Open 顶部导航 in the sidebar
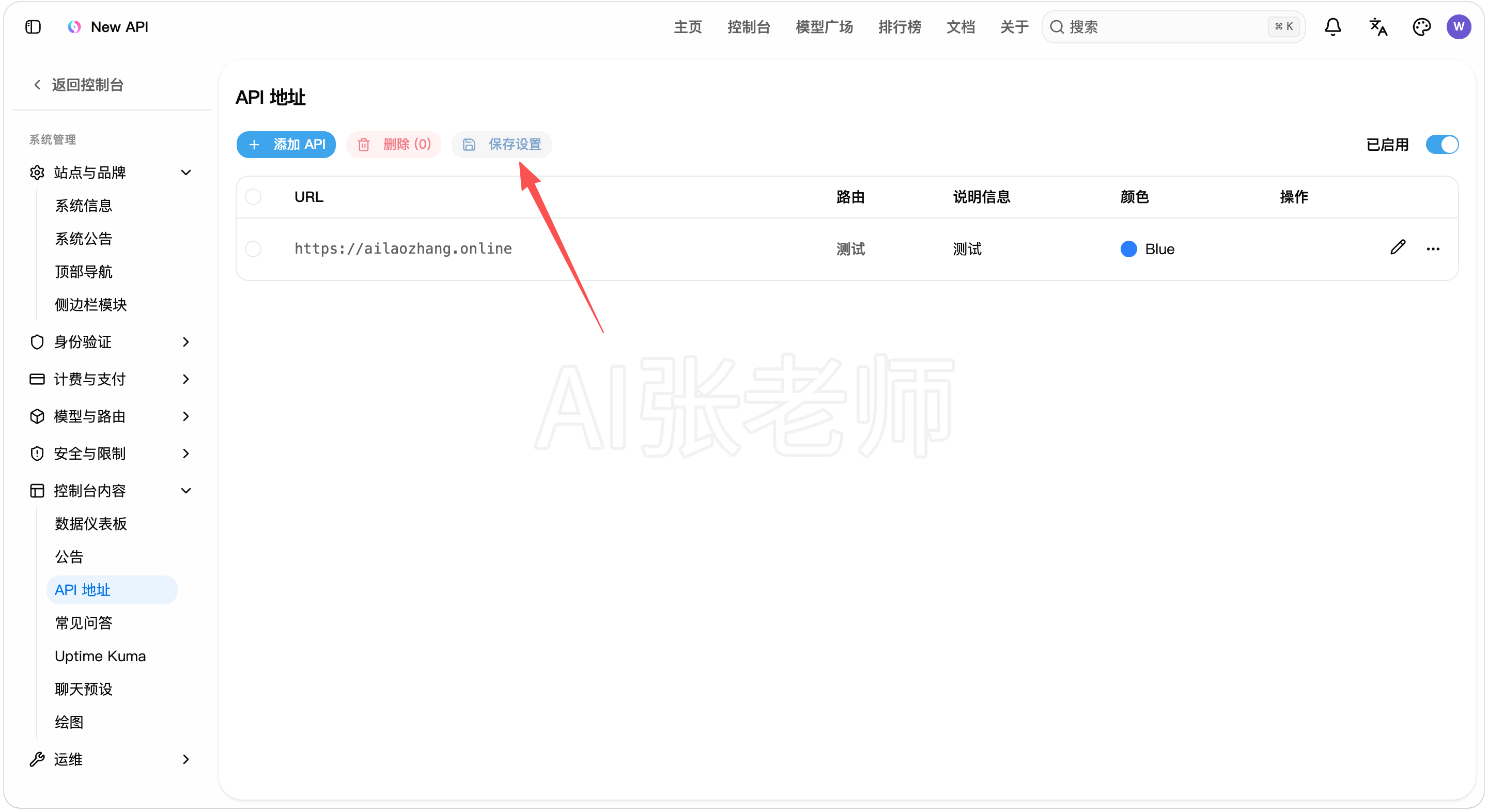The width and height of the screenshot is (1488, 812). click(84, 271)
